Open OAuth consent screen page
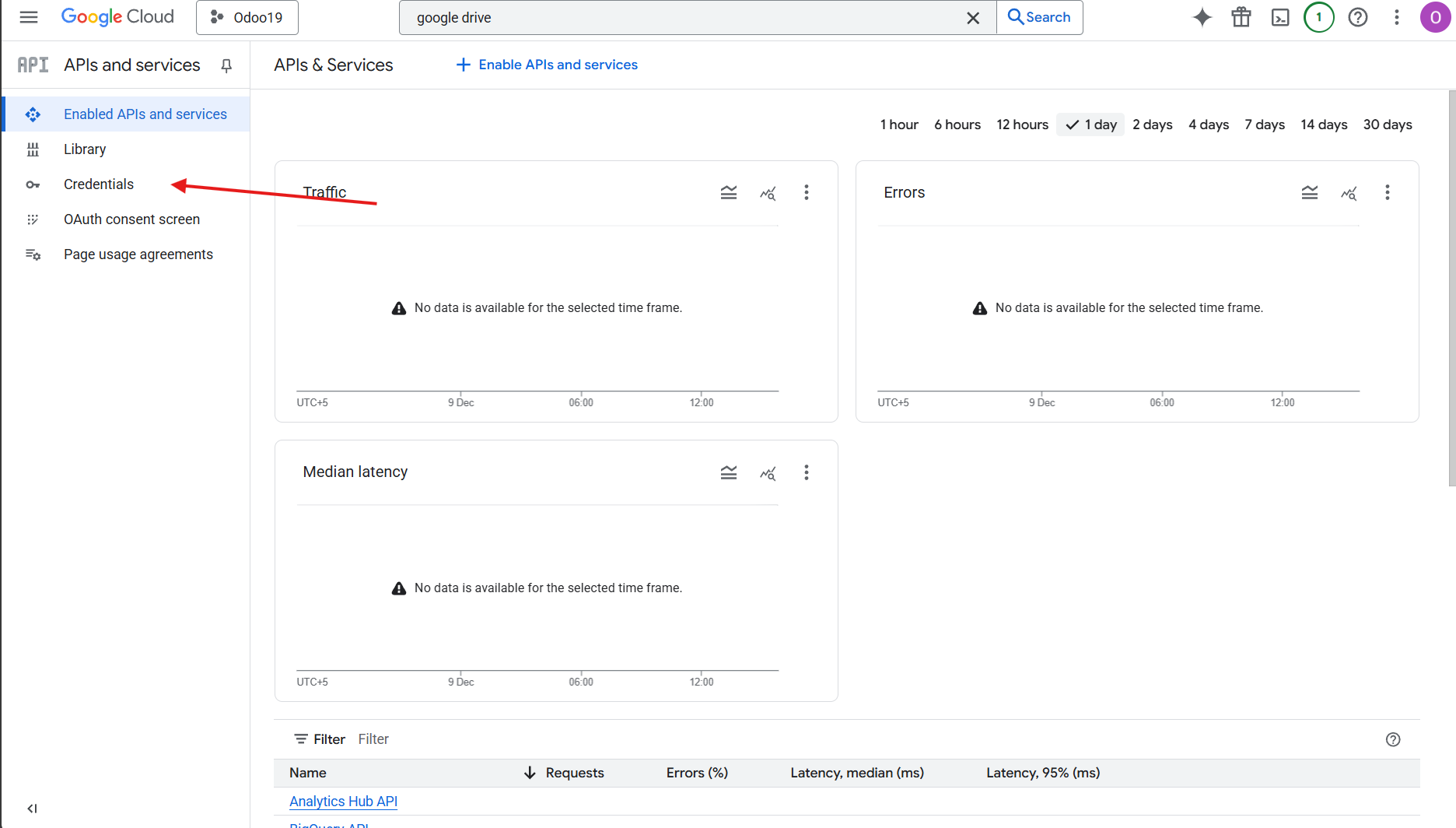 point(131,219)
